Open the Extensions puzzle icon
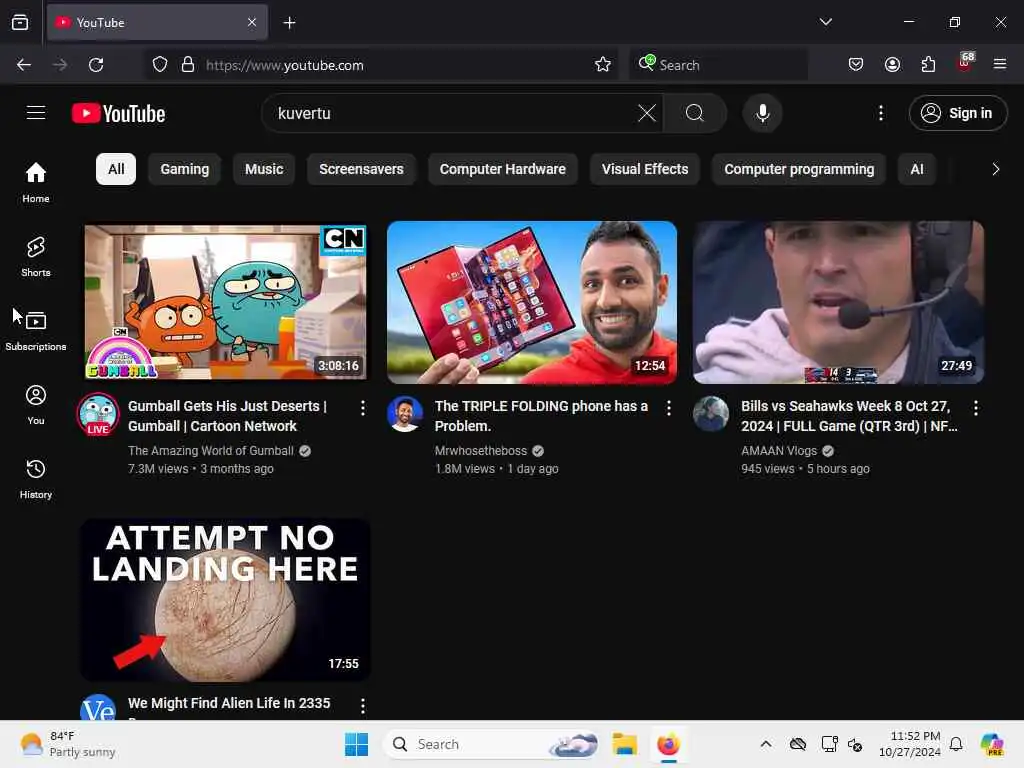Viewport: 1024px width, 768px height. tap(928, 65)
